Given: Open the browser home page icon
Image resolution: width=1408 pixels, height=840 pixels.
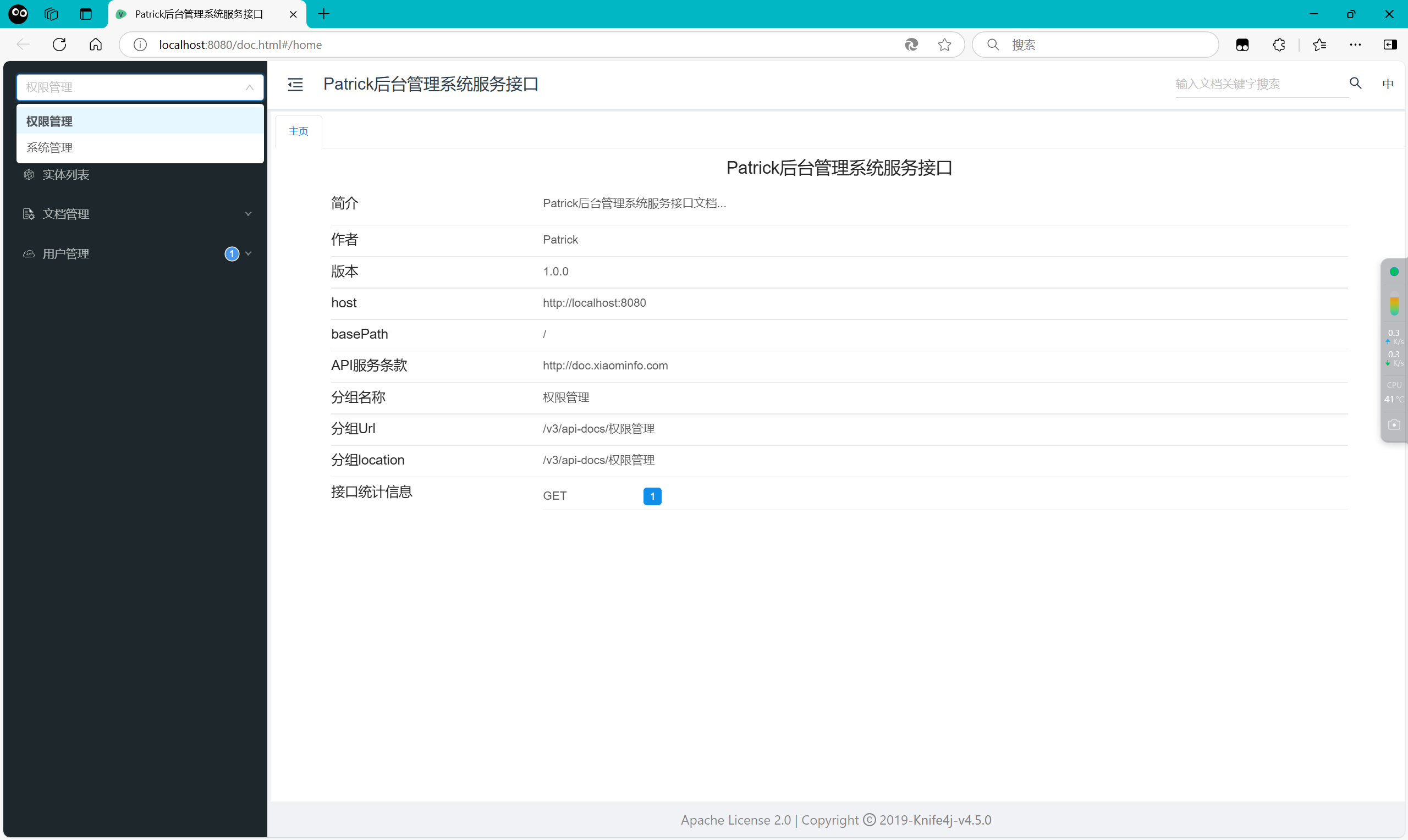Looking at the screenshot, I should [96, 45].
